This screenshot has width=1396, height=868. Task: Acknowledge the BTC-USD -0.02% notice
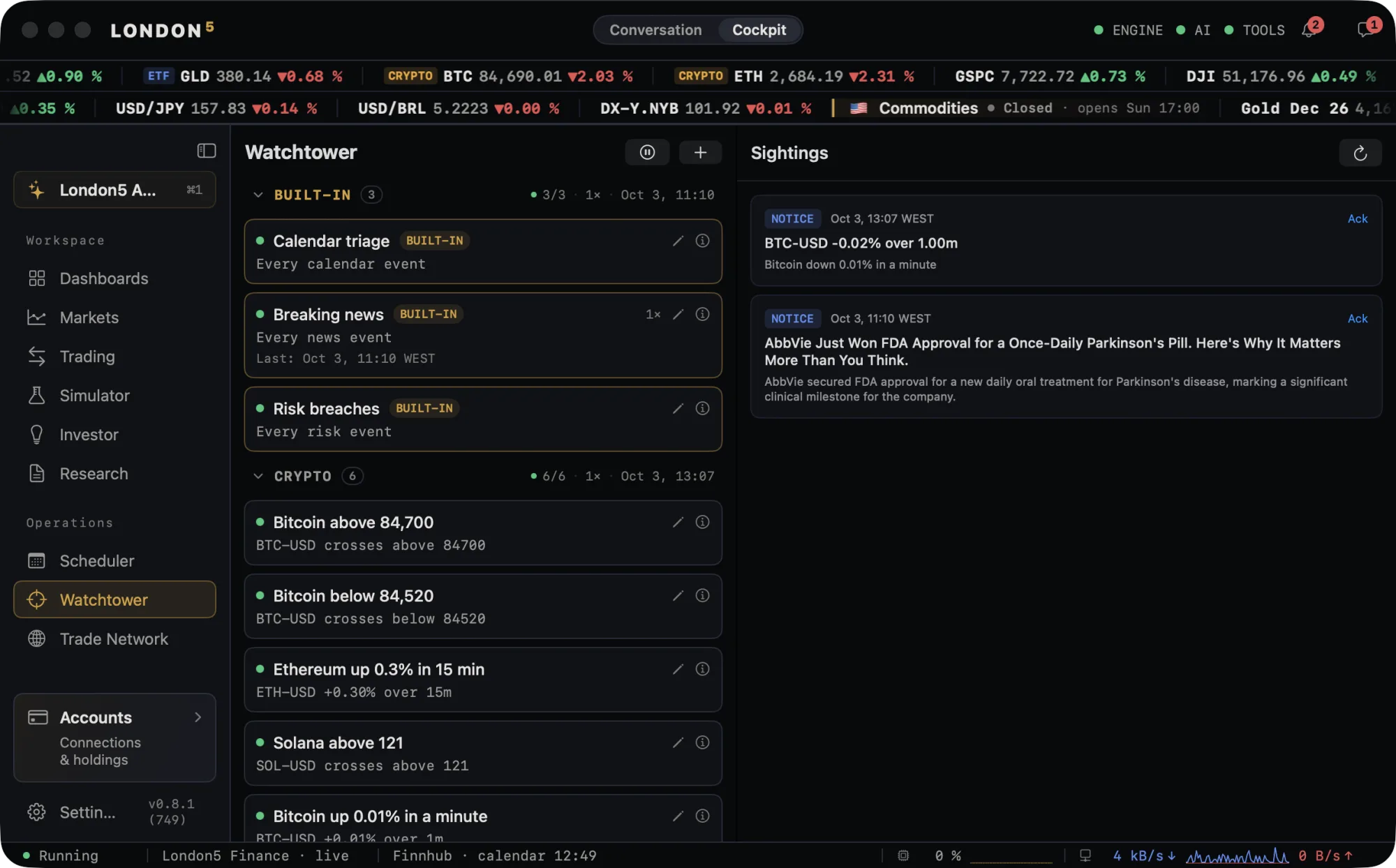click(1357, 218)
